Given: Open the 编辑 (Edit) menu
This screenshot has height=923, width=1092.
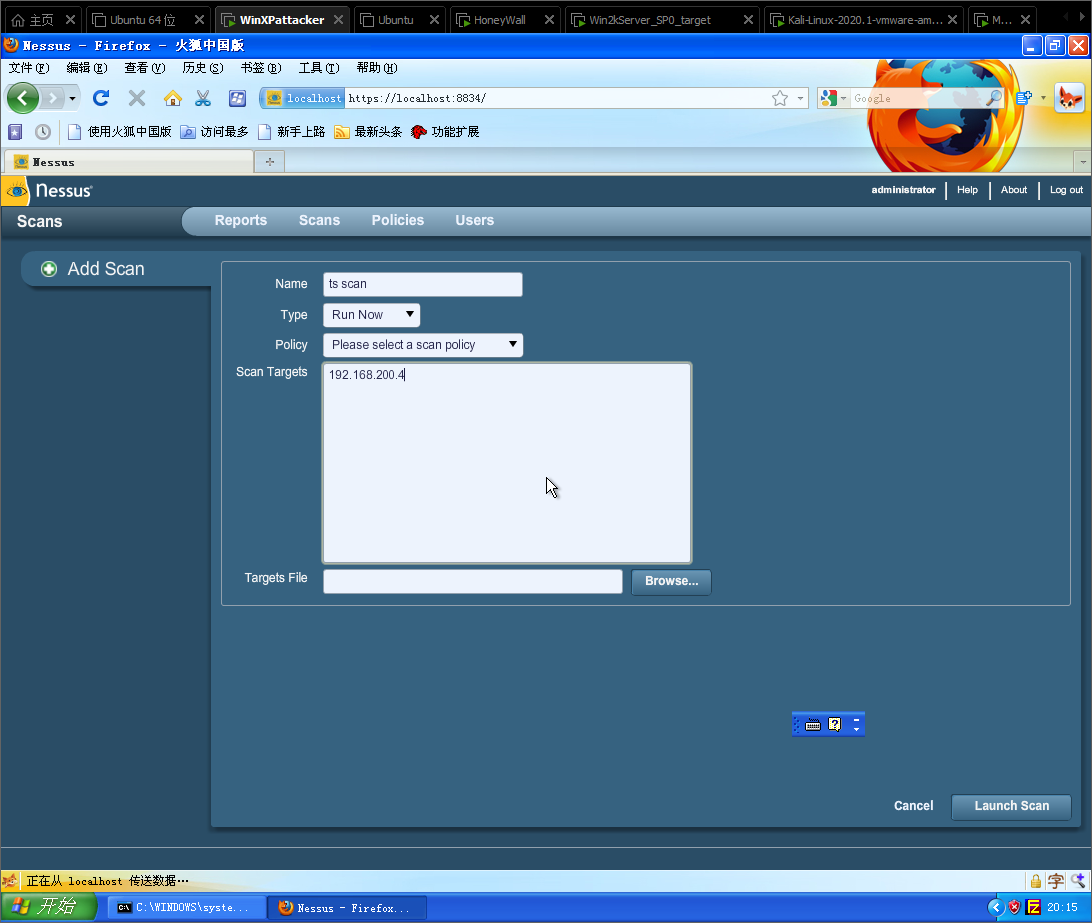Looking at the screenshot, I should coord(86,68).
